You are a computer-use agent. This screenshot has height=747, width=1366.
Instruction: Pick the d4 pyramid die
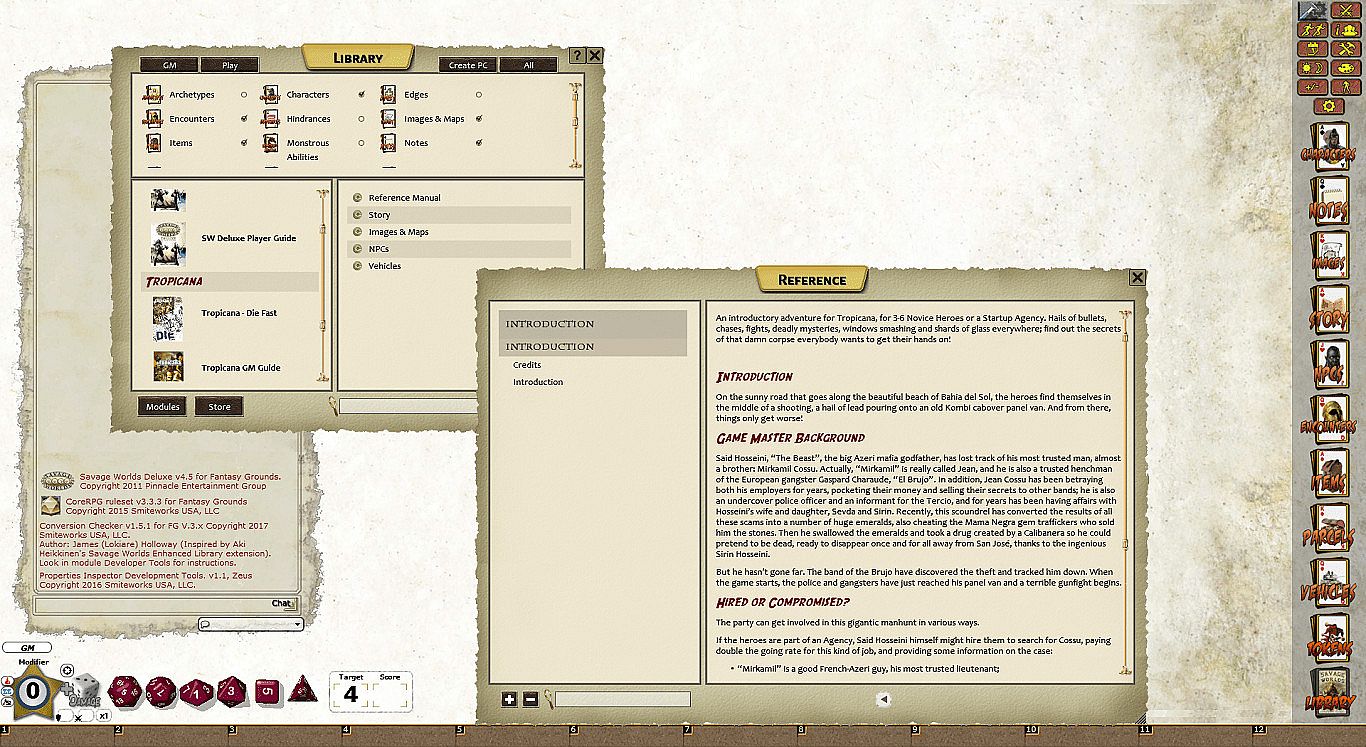point(302,690)
